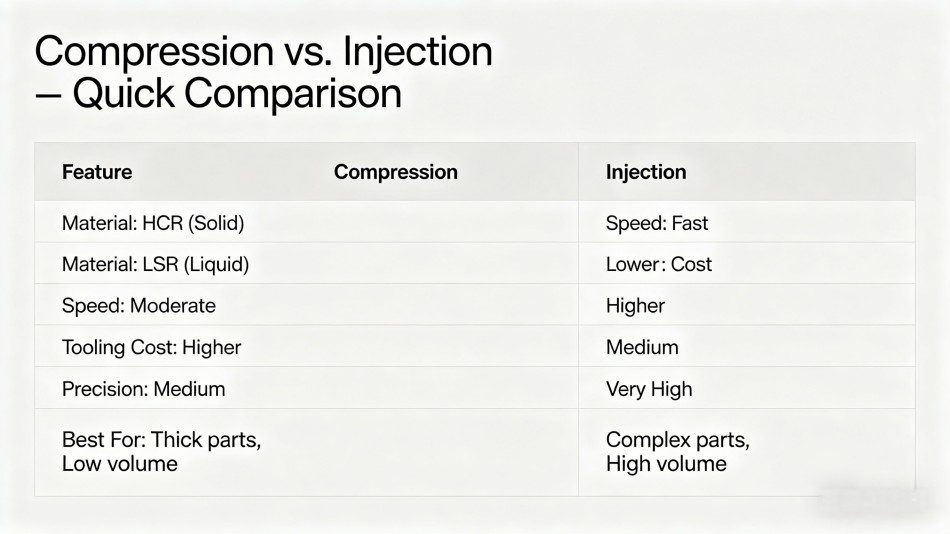
Task: Select the "— Quick Comparison" title line
Action: pos(218,94)
